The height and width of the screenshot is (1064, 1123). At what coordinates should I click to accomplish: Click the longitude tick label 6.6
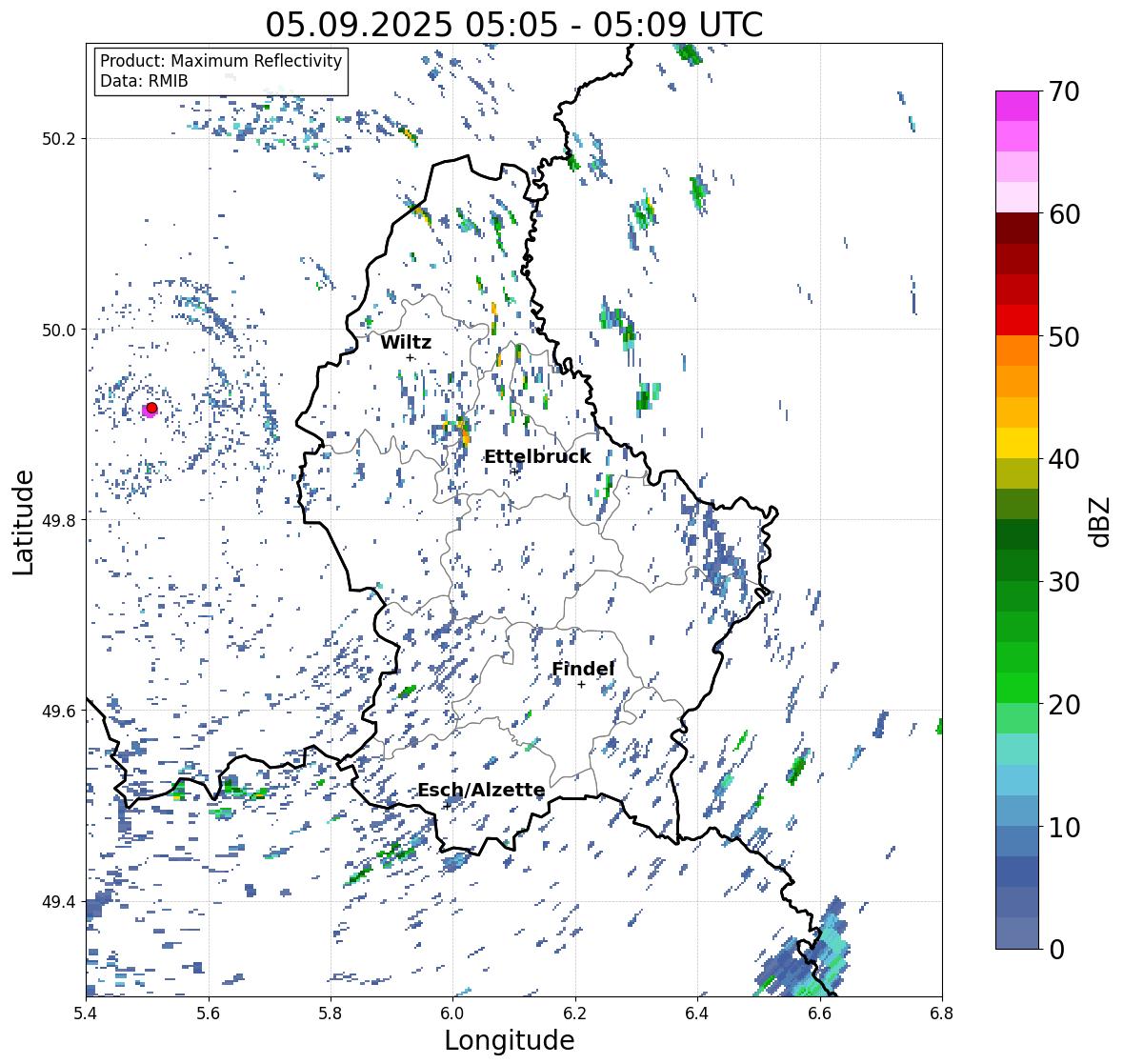(x=820, y=1013)
